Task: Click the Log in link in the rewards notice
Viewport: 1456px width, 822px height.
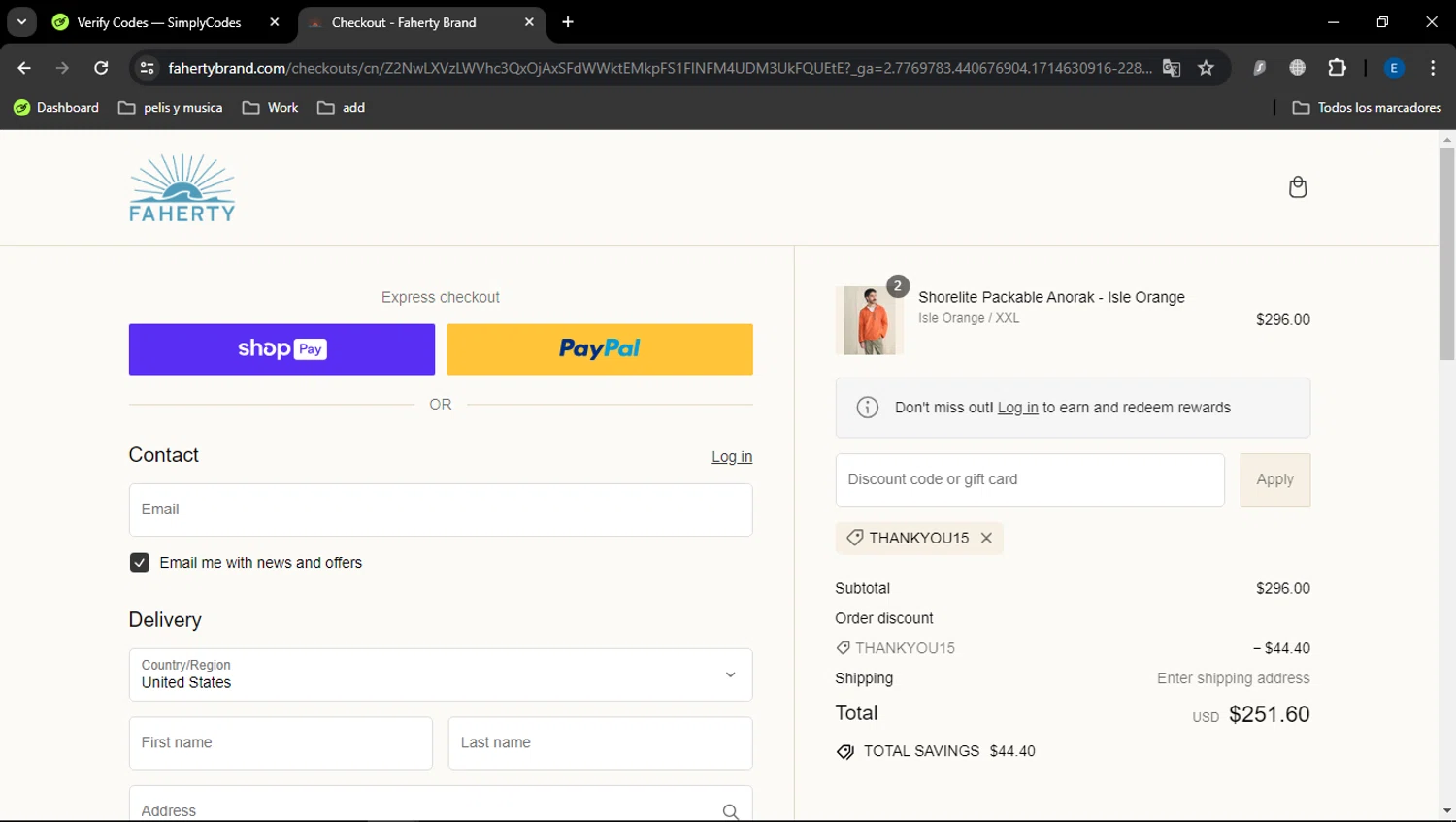Action: tap(1017, 408)
